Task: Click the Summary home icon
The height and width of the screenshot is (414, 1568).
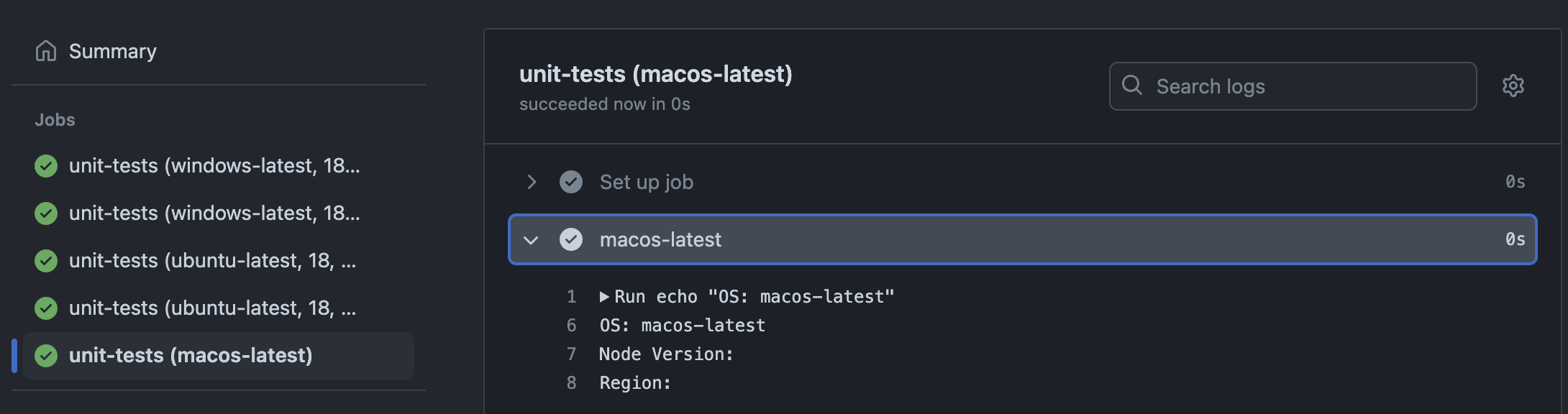Action: (46, 51)
